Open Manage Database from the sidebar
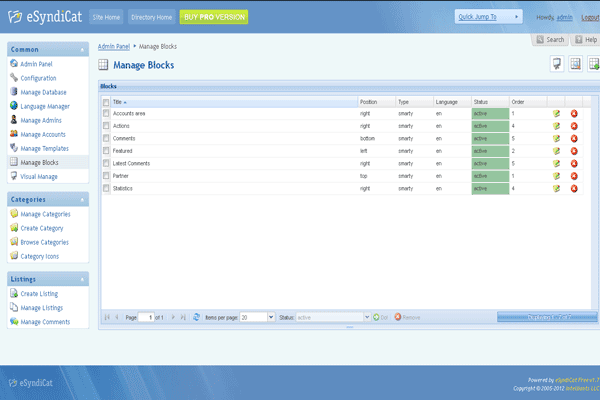This screenshot has height=400, width=600. point(45,91)
